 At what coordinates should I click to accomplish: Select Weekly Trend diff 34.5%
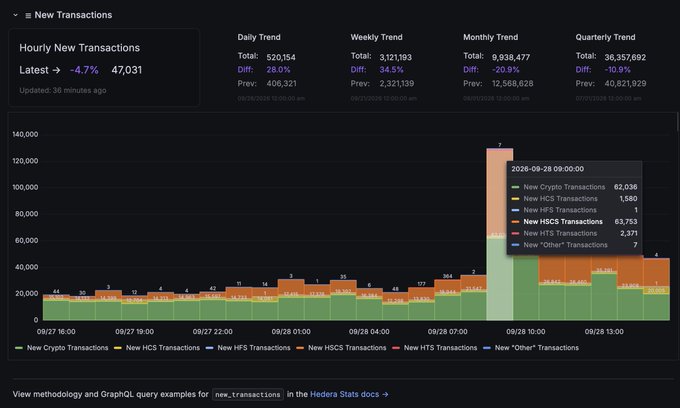[x=391, y=69]
